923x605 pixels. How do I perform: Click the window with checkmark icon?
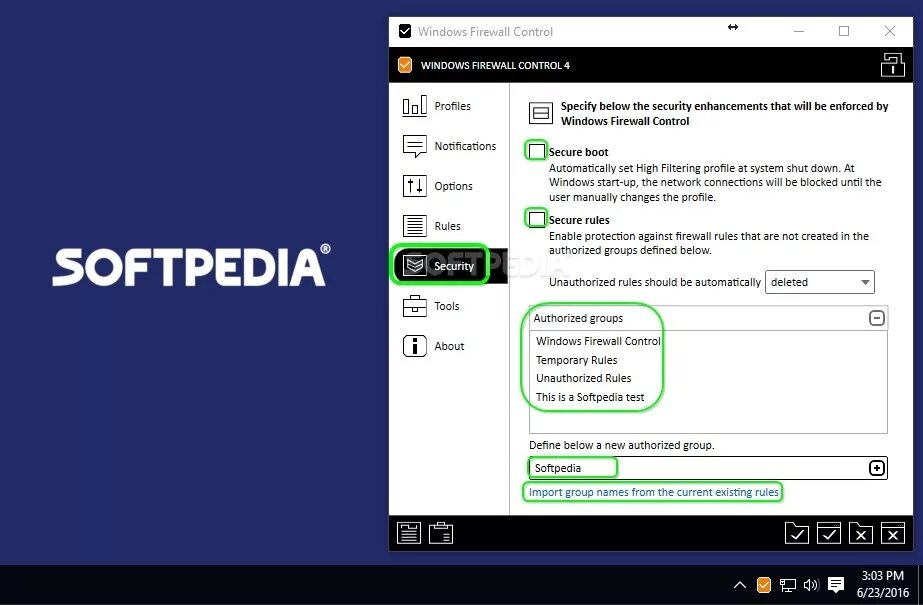tap(829, 533)
